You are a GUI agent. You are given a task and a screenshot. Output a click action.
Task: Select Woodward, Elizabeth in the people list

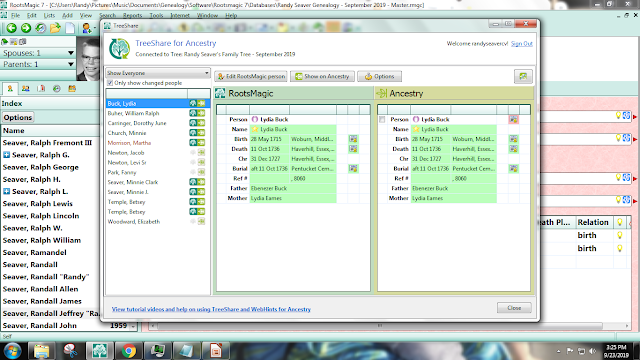pyautogui.click(x=134, y=222)
